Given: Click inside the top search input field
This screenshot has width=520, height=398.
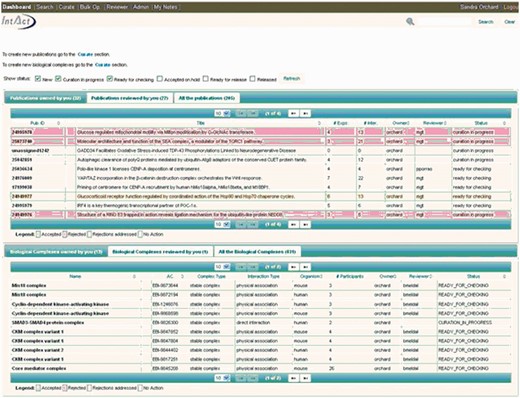Looking at the screenshot, I should (445, 22).
